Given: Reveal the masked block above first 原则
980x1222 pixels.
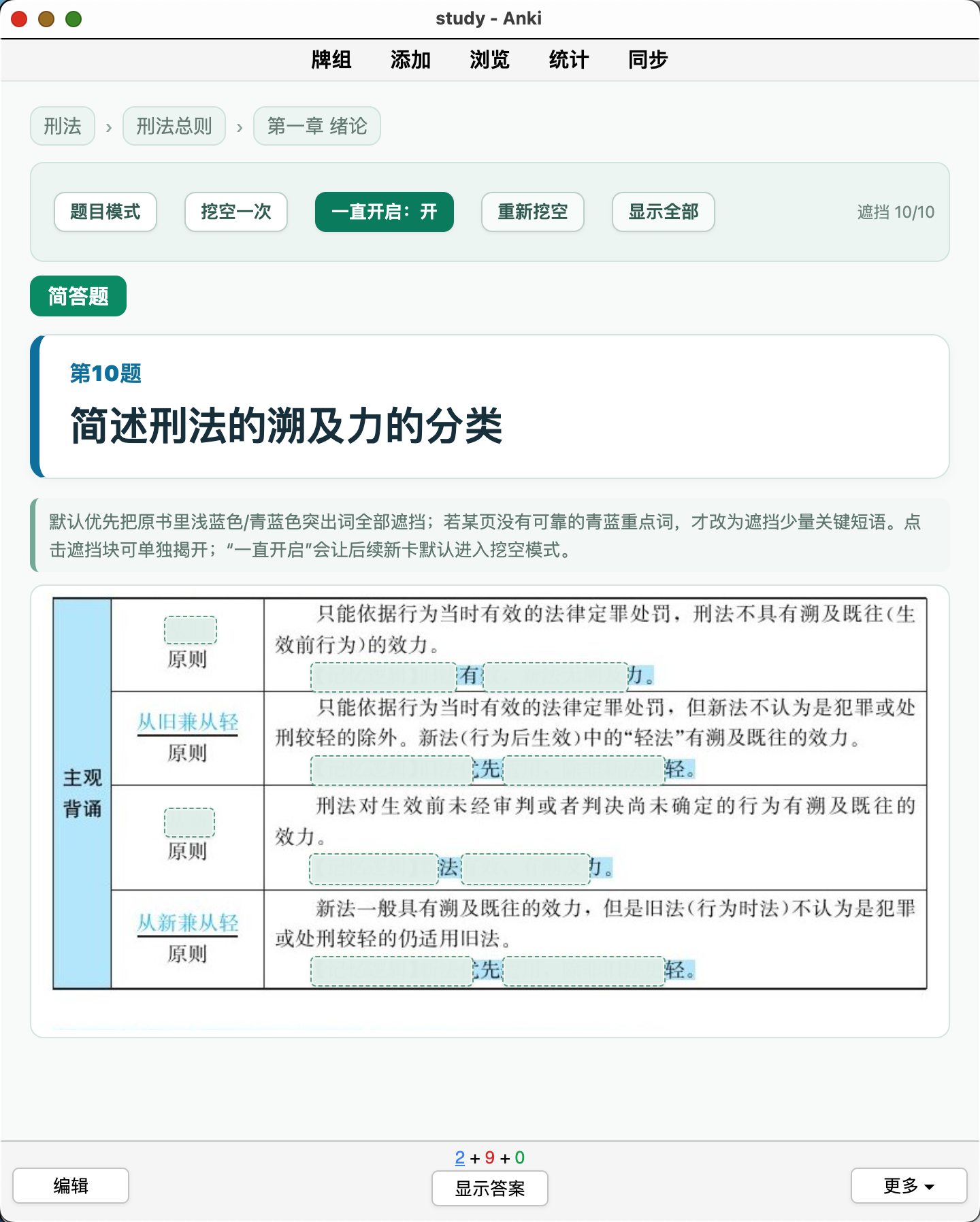Looking at the screenshot, I should coord(191,630).
